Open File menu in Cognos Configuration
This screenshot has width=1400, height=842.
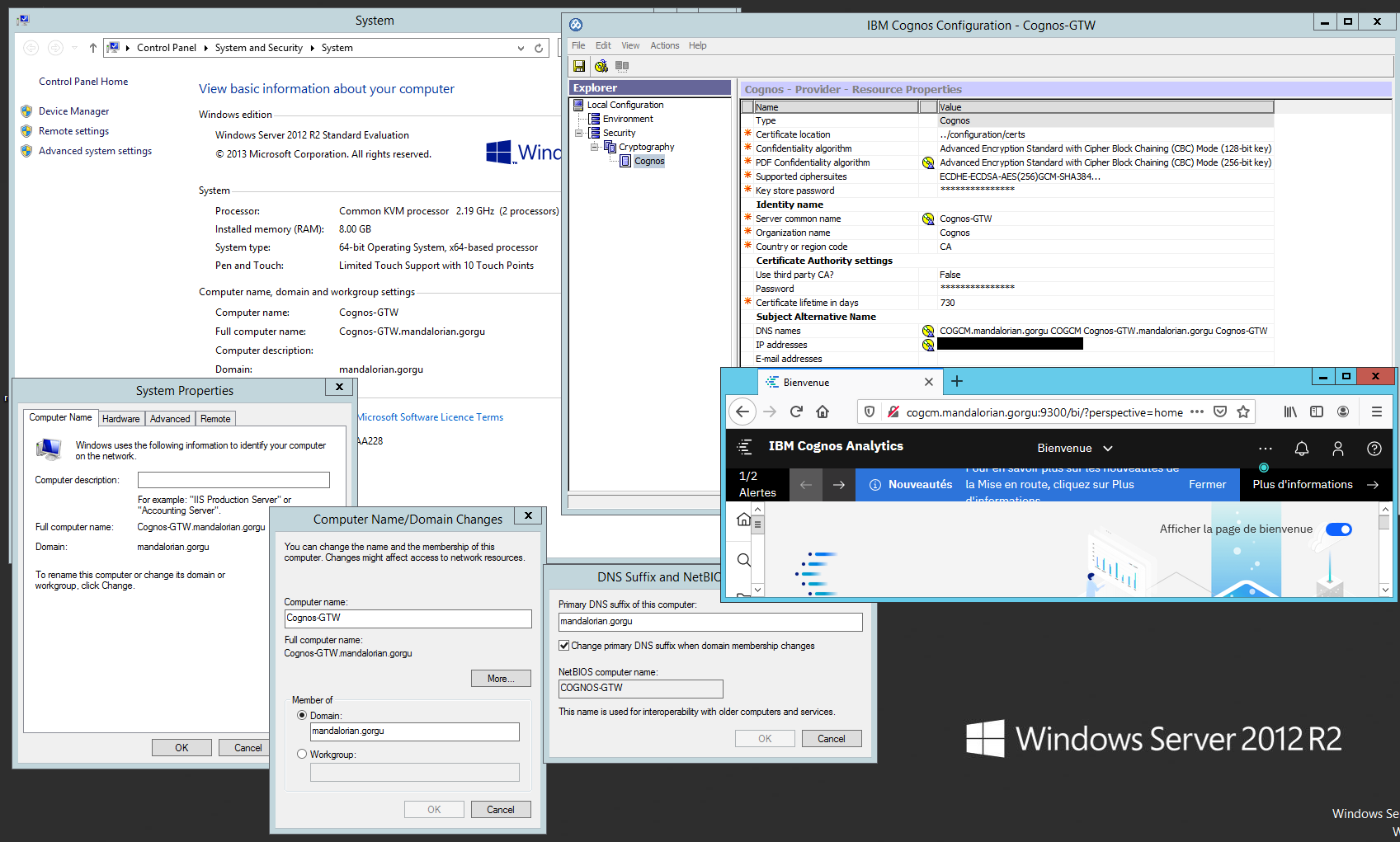pos(578,45)
